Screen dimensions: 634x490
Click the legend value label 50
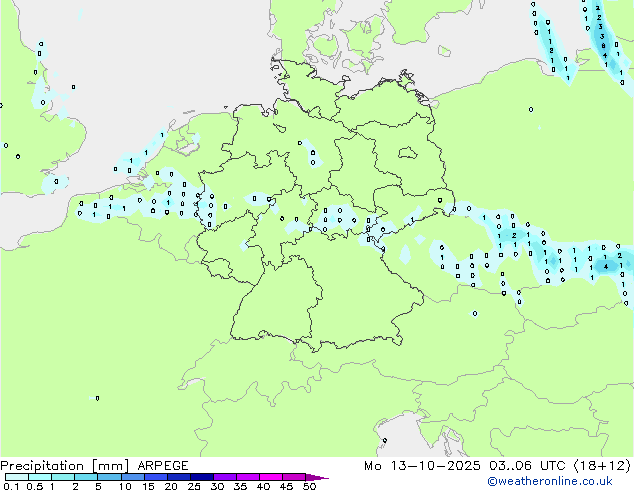(x=310, y=486)
